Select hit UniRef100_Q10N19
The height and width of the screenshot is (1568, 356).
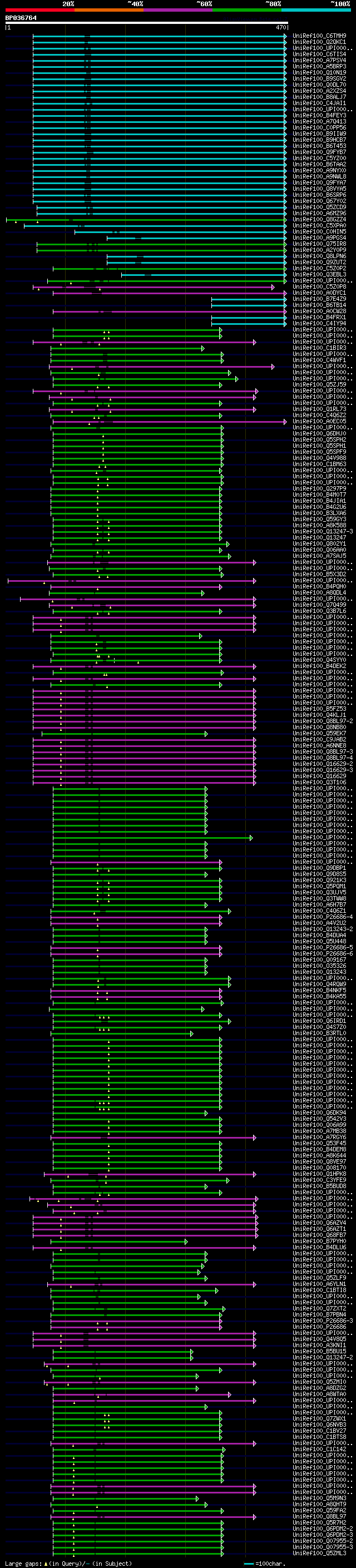click(319, 72)
